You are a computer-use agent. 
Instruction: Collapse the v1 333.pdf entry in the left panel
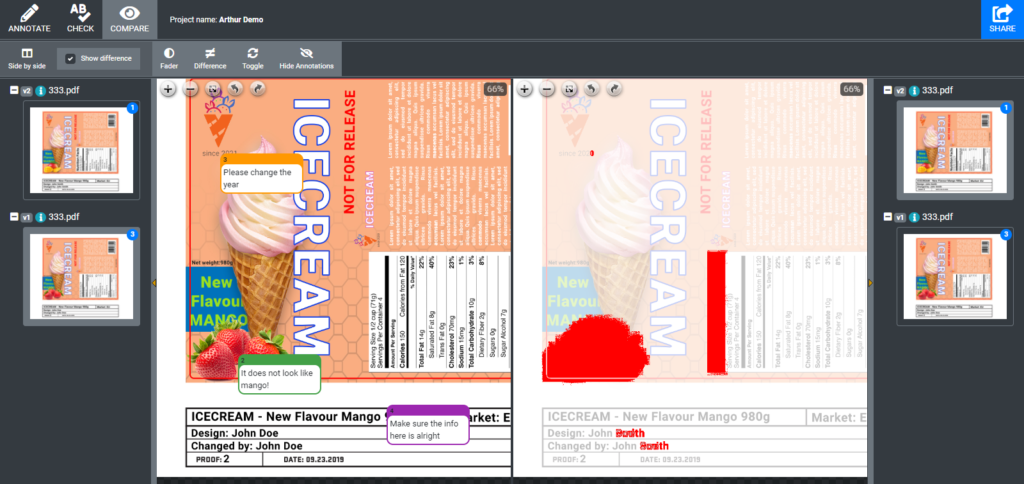(x=14, y=217)
